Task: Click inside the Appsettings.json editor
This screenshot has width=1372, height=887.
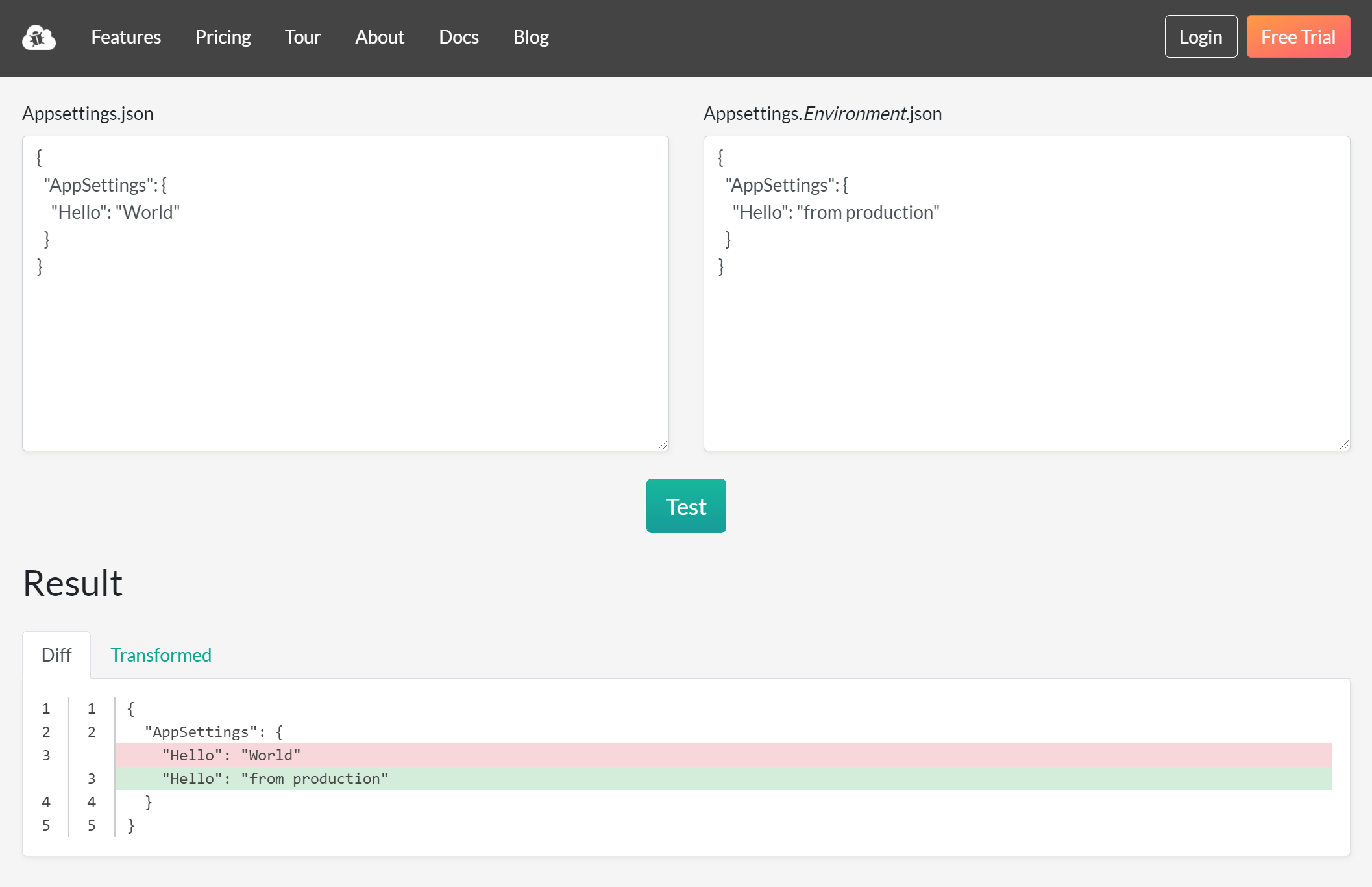Action: point(344,292)
